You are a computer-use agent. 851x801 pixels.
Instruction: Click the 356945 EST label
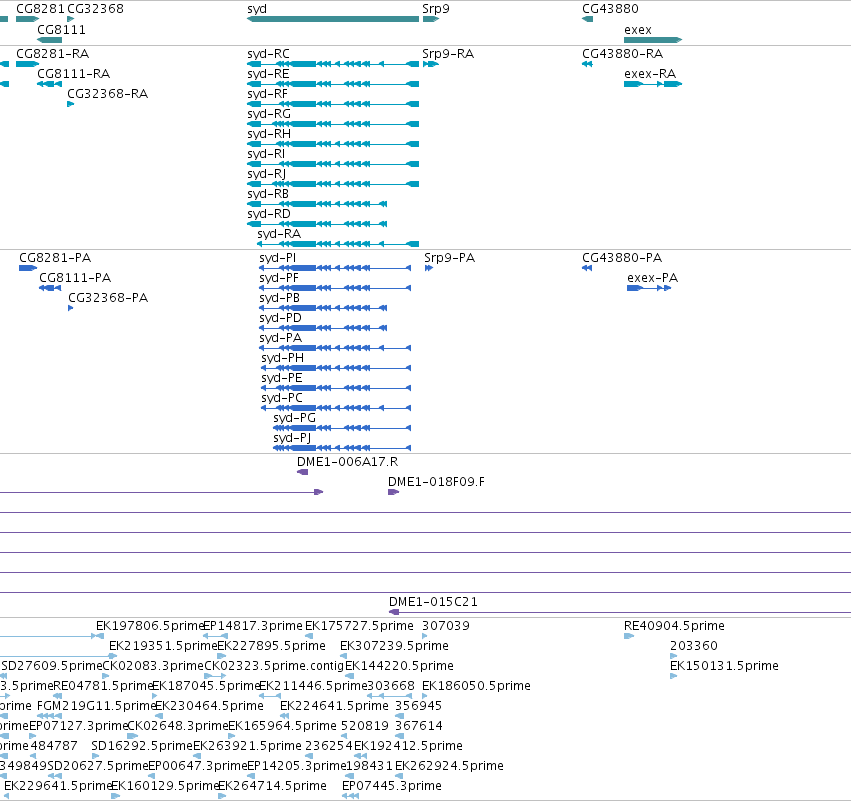point(418,706)
